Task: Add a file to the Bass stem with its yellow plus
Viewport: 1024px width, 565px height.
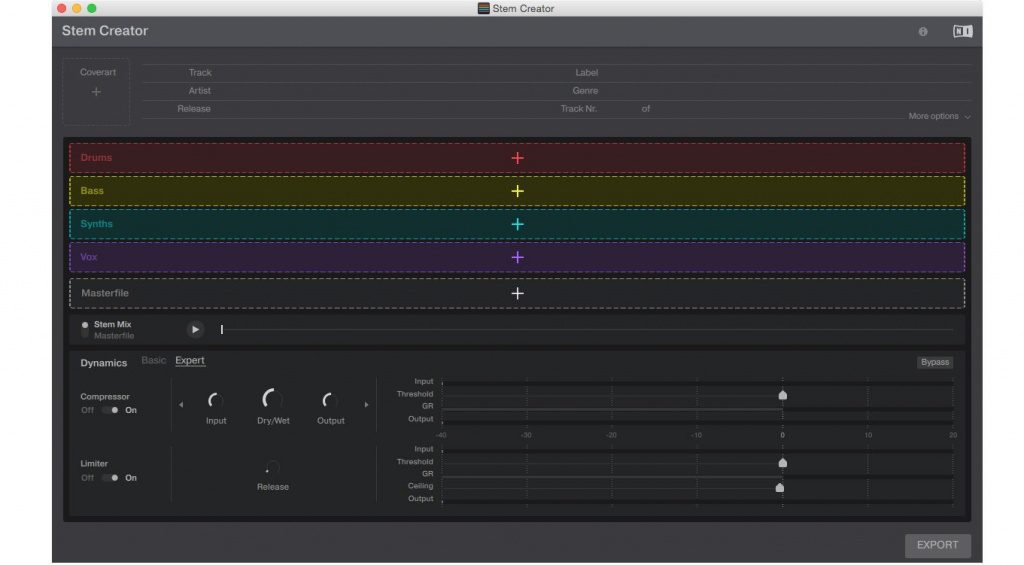Action: 517,191
